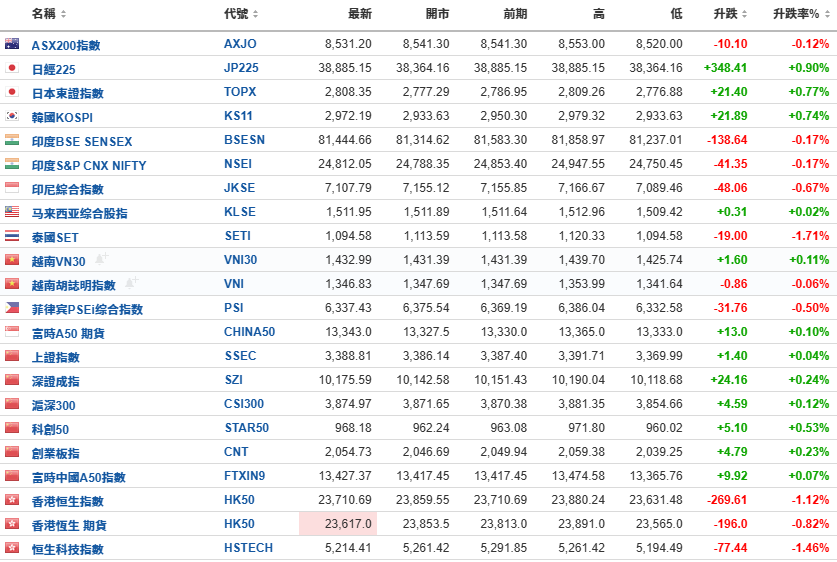The width and height of the screenshot is (837, 562).
Task: Click the CHINA50 ticker symbol
Action: pos(249,332)
